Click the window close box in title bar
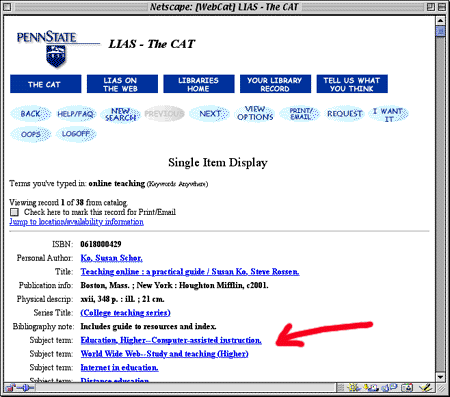 7,7
